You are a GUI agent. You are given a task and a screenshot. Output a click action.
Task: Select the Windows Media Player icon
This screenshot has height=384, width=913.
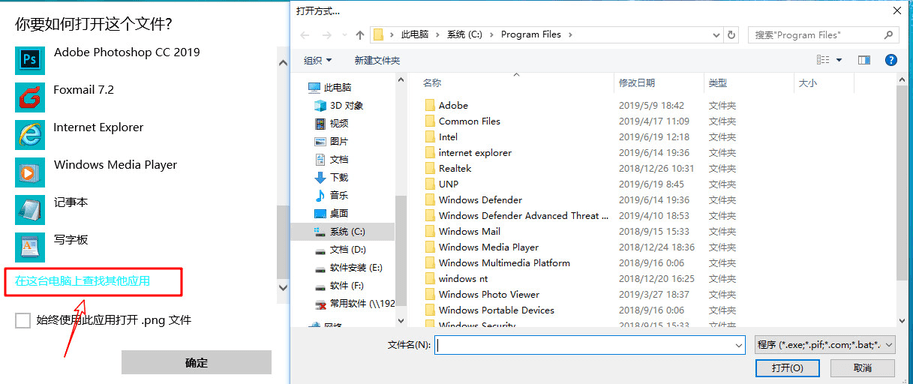click(30, 172)
